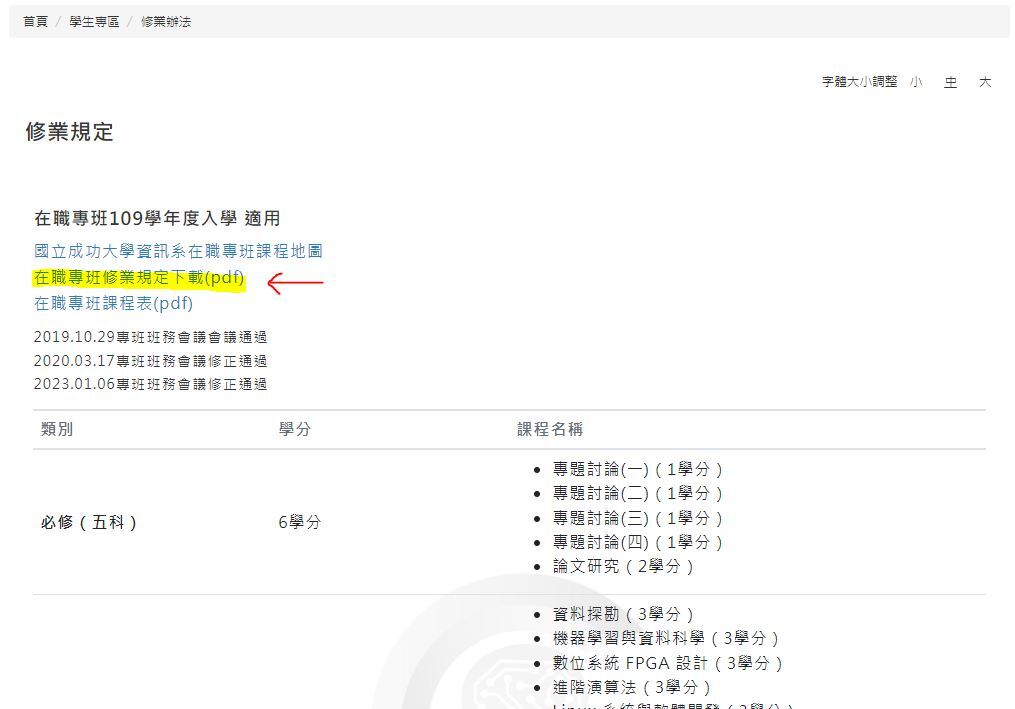Click the 修業規定 page heading
This screenshot has width=1015, height=709.
[69, 132]
